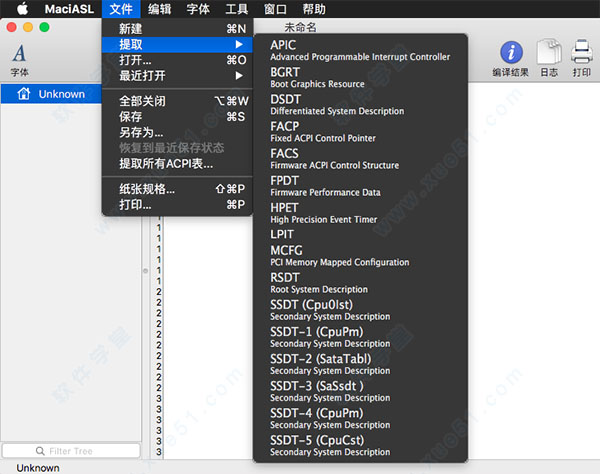Choose 全部关闭 menu item
Viewport: 600px width, 474px height.
coord(178,101)
